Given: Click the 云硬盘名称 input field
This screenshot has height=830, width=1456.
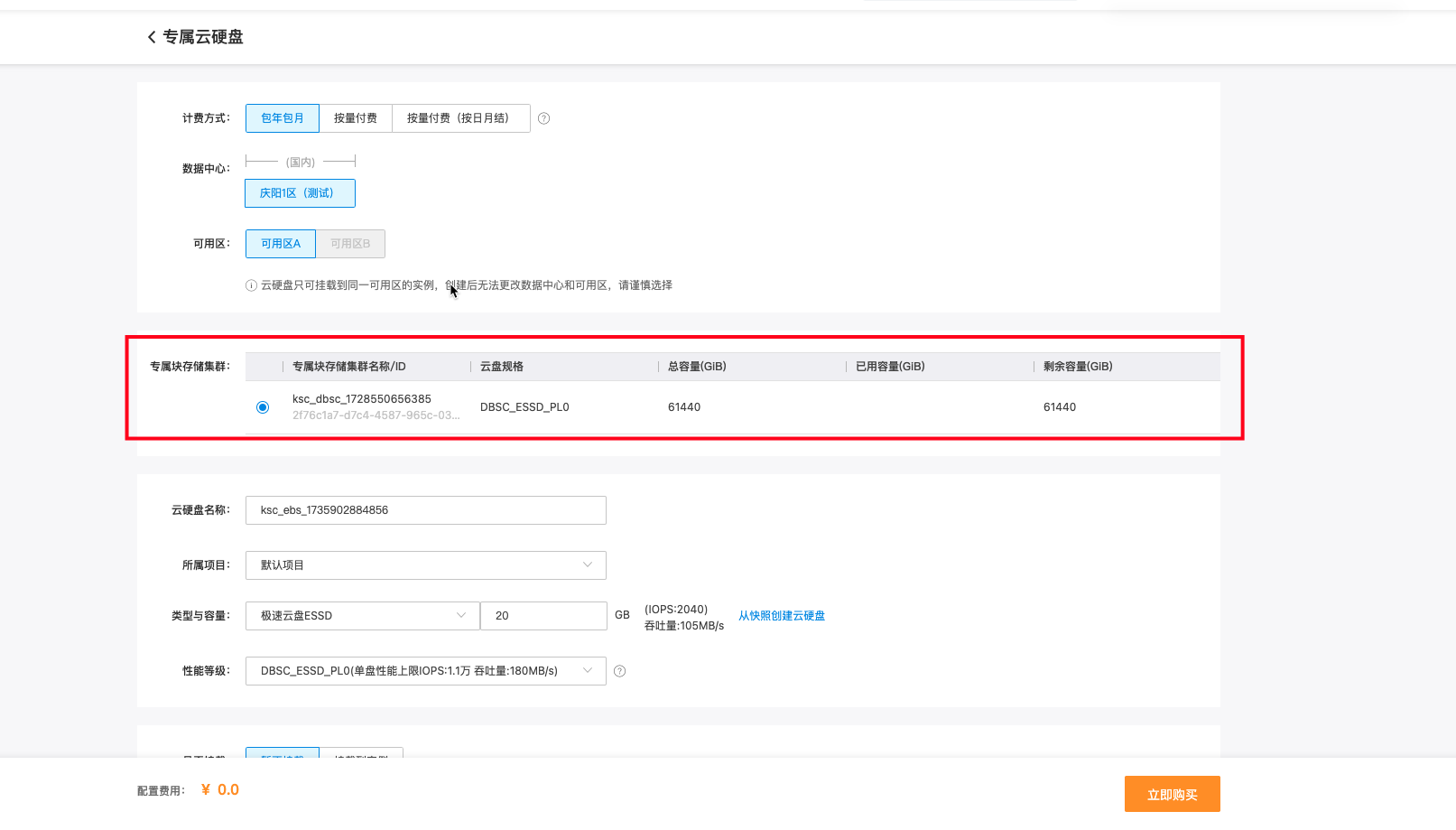Looking at the screenshot, I should (426, 510).
